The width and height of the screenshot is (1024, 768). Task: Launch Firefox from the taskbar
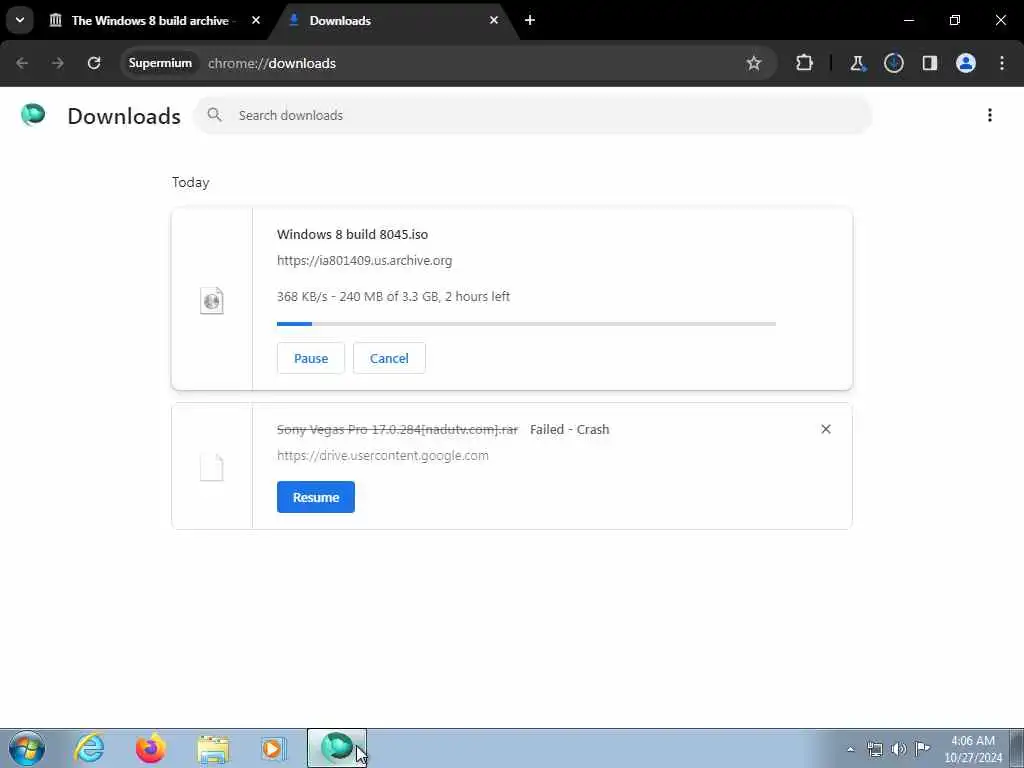coord(150,748)
